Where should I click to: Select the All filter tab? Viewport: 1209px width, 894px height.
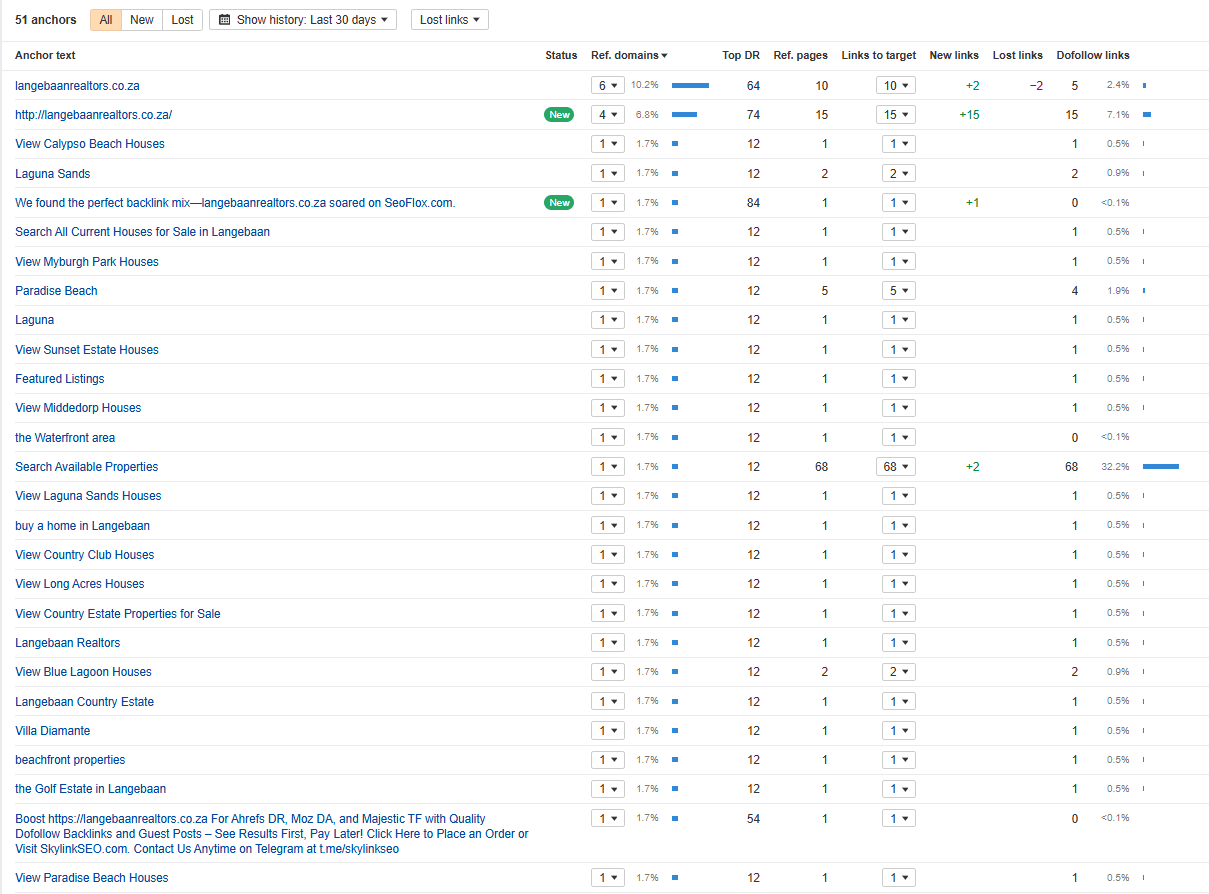click(106, 20)
